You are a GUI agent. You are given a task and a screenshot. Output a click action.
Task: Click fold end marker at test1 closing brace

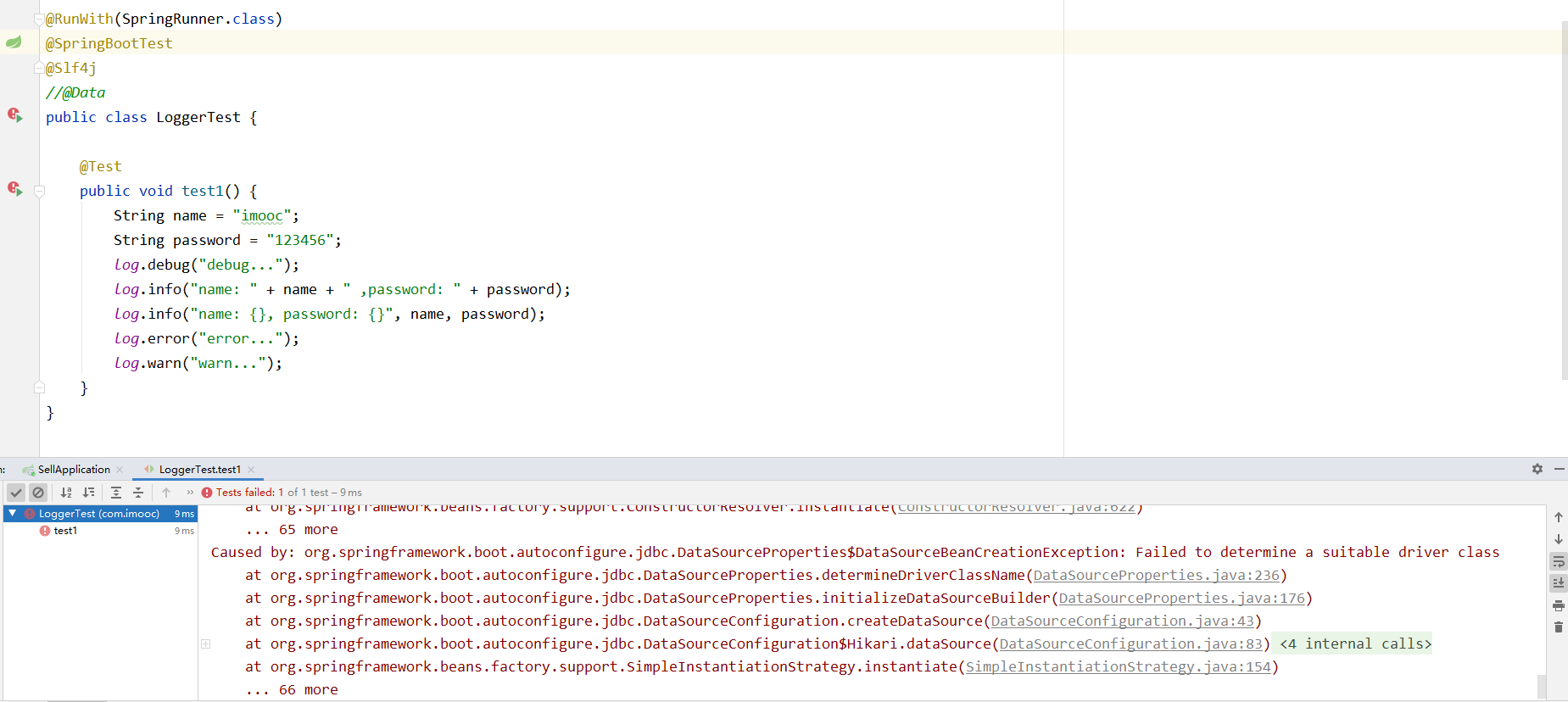pyautogui.click(x=39, y=387)
